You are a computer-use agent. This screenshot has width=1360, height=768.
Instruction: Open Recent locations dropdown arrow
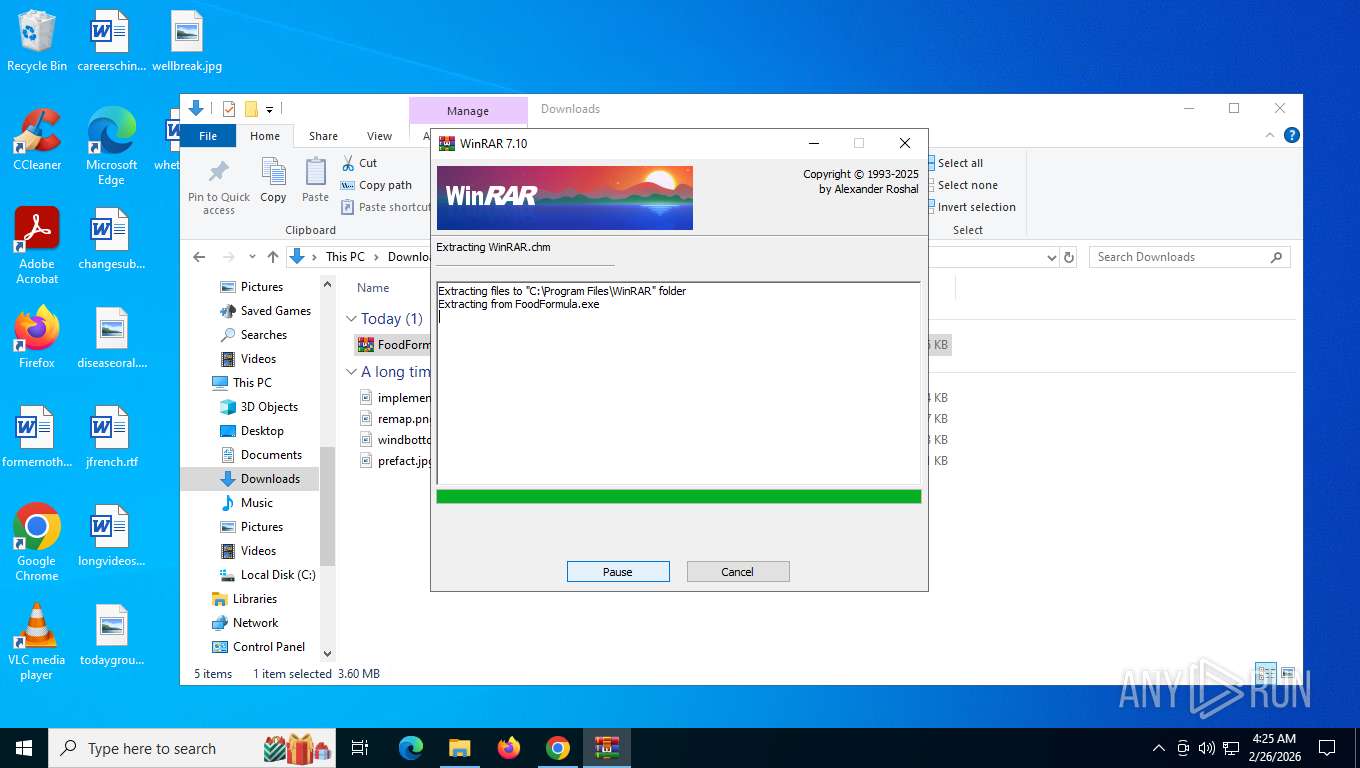(x=252, y=257)
